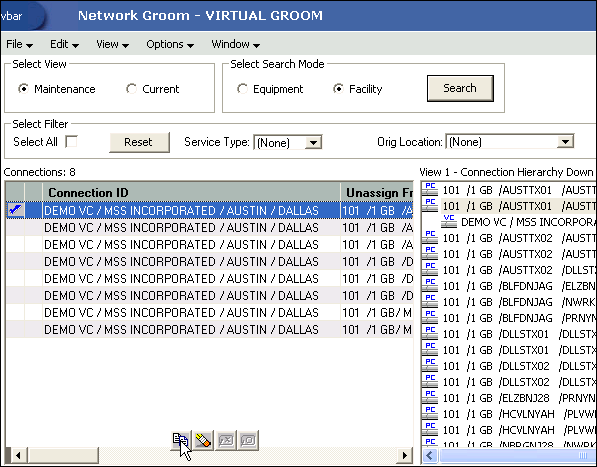Click the Search button

click(x=460, y=88)
